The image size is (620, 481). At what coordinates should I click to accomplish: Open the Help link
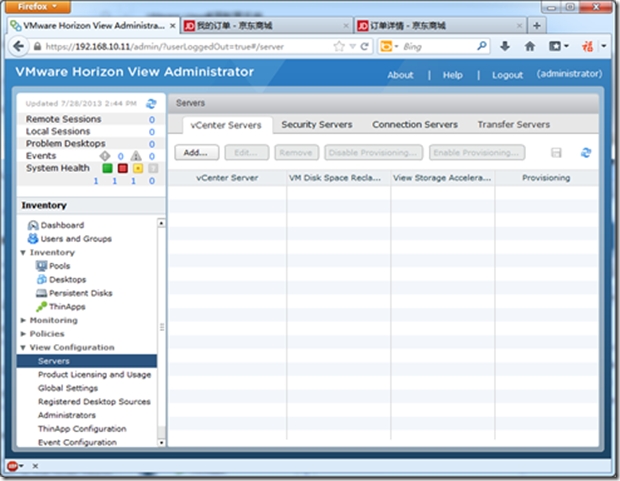pyautogui.click(x=453, y=75)
